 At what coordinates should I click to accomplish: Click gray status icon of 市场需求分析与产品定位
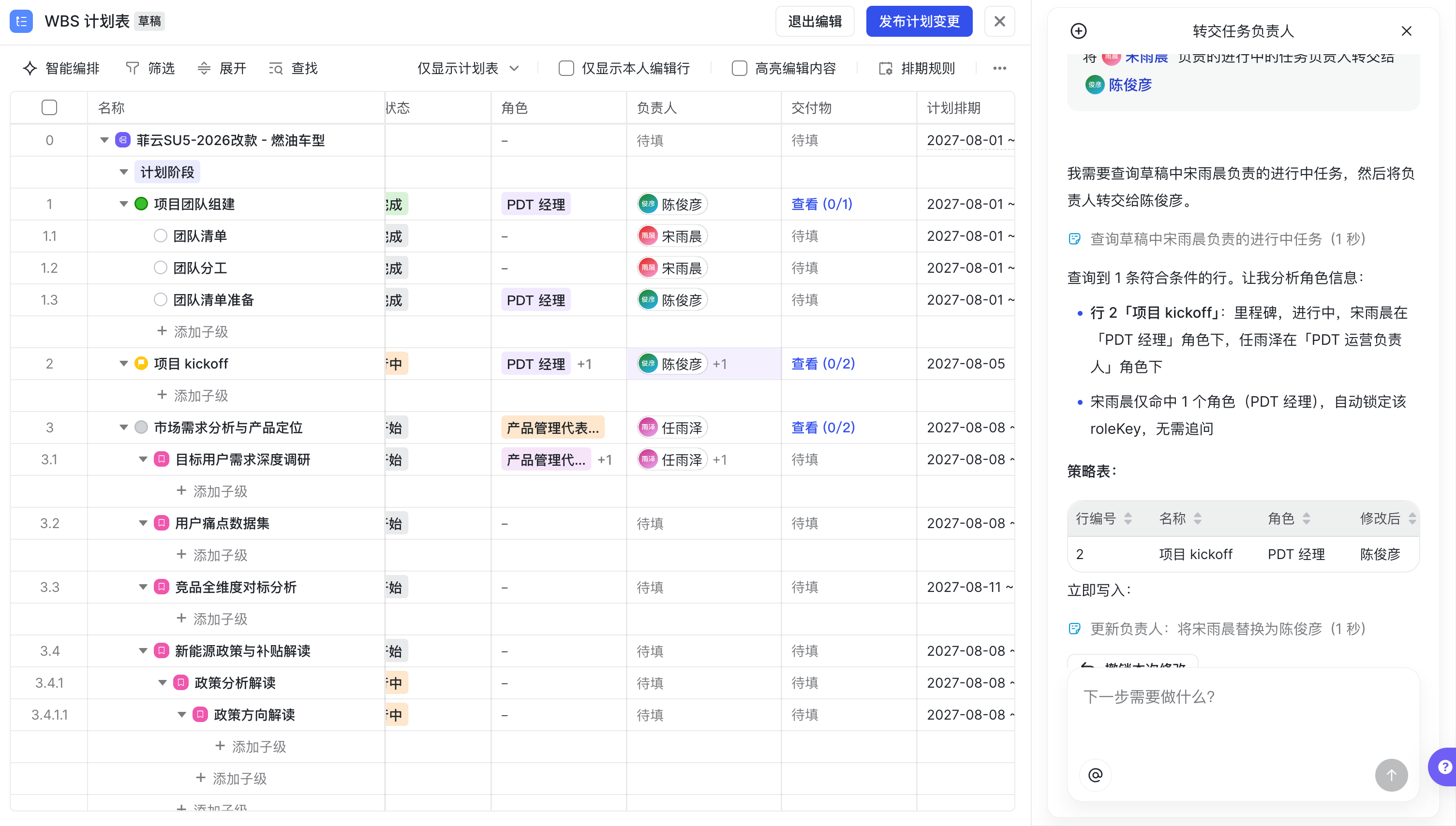coord(141,427)
